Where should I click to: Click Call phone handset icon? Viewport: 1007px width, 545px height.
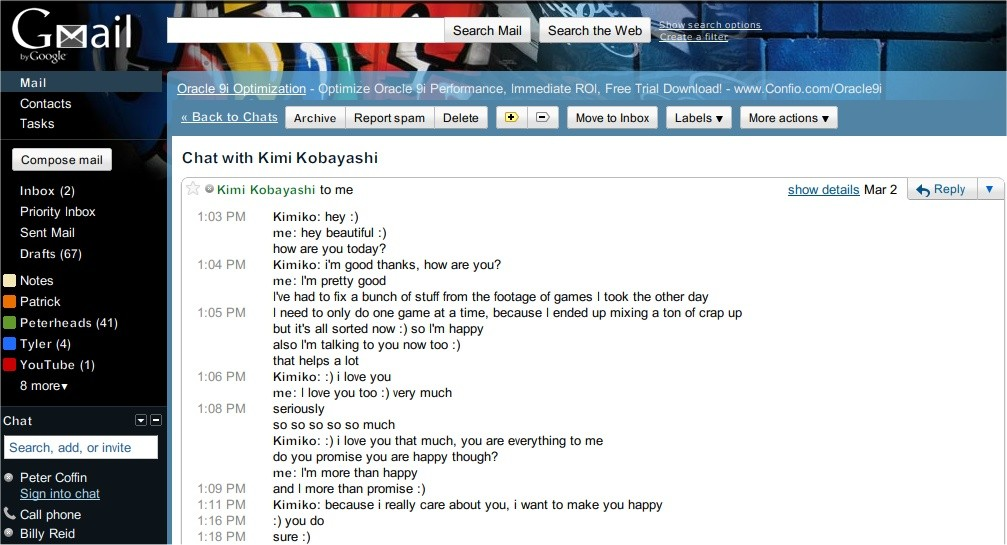tap(10, 514)
